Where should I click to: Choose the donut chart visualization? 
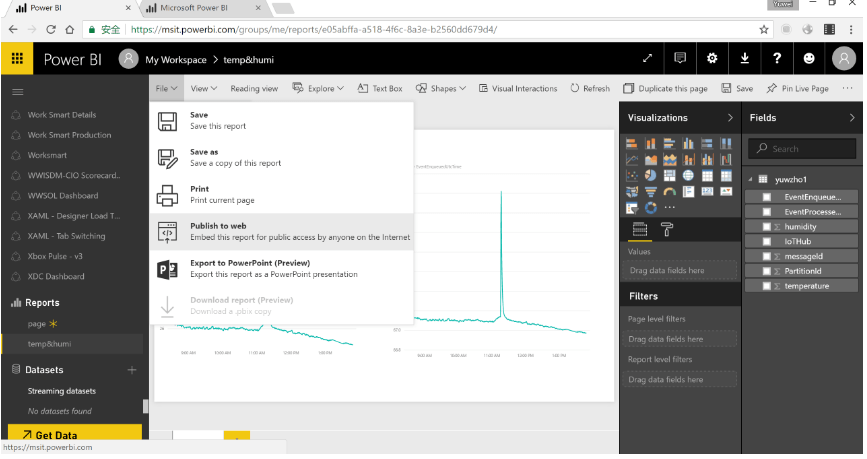[651, 208]
